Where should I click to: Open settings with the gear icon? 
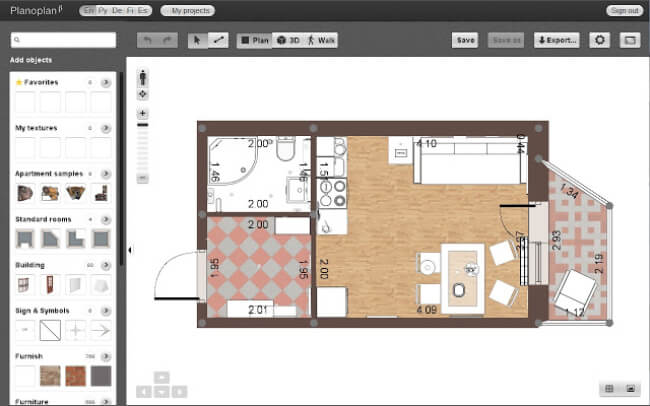coord(599,40)
